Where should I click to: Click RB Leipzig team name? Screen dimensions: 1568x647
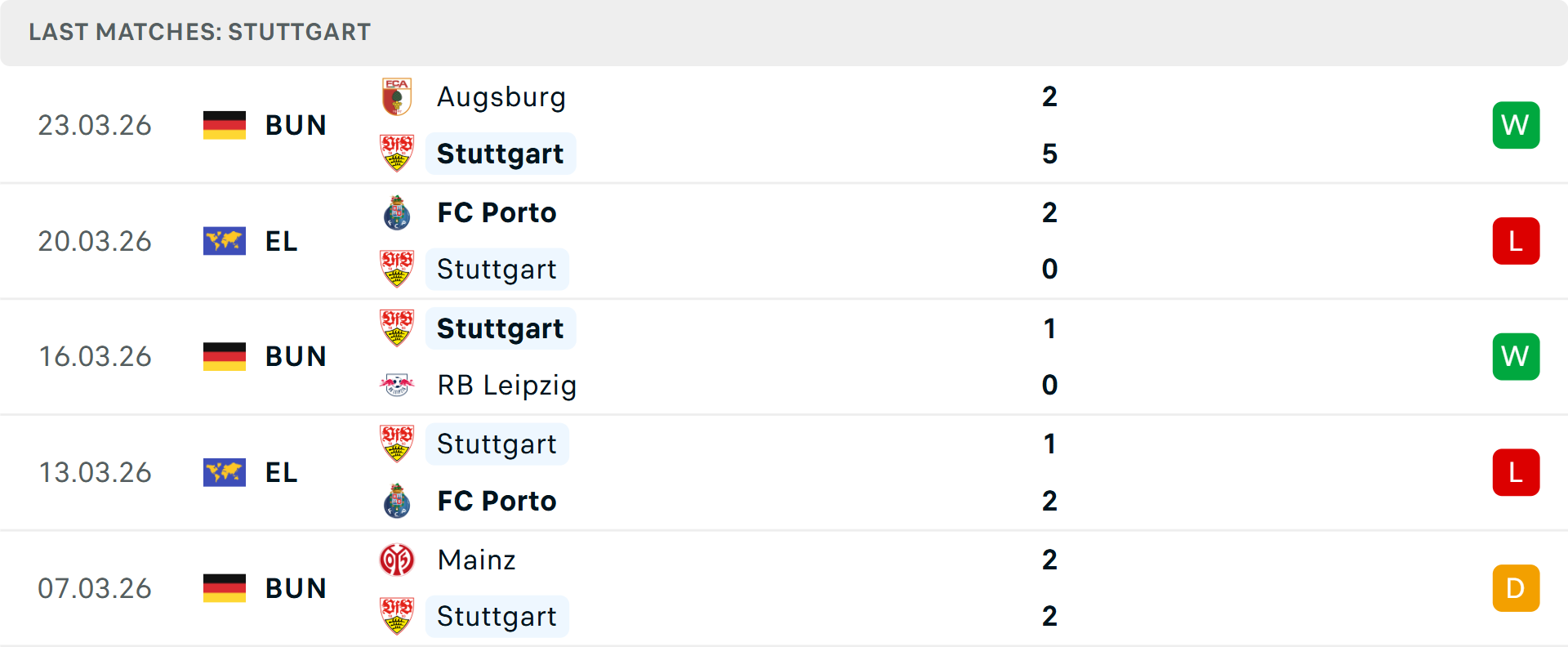[506, 385]
